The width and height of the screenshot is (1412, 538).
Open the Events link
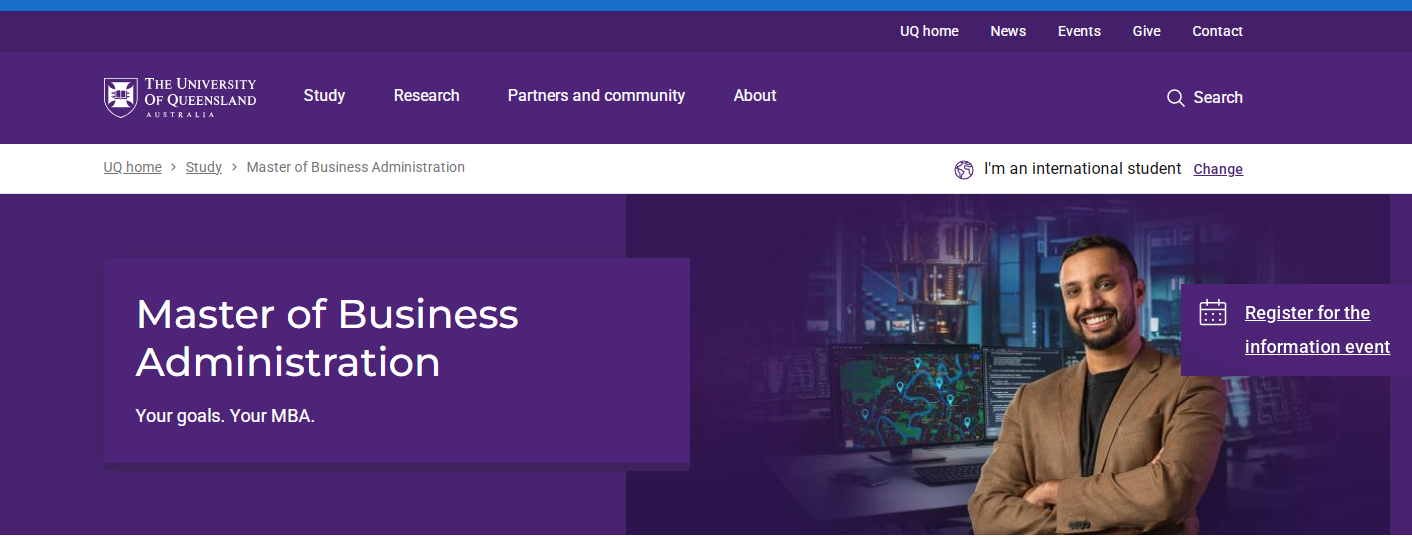(x=1078, y=31)
